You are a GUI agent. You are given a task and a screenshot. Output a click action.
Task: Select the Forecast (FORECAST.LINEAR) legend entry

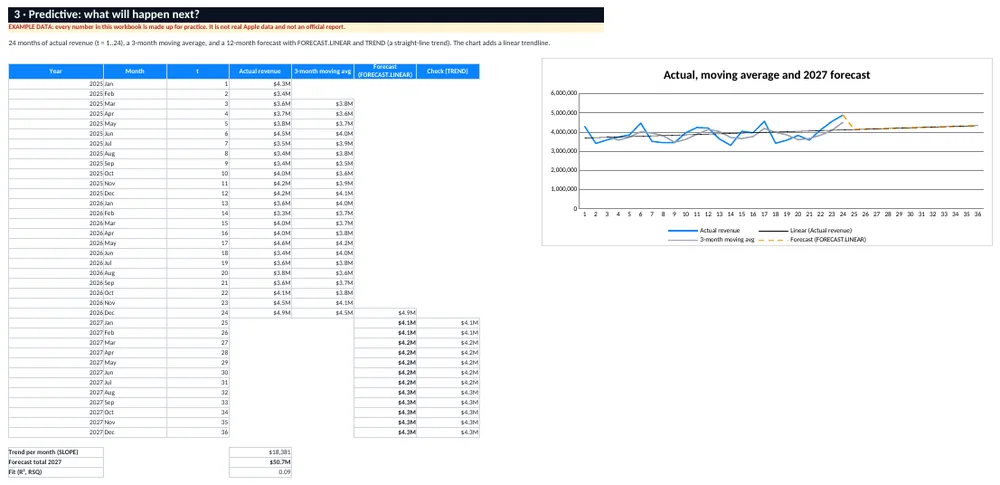811,239
